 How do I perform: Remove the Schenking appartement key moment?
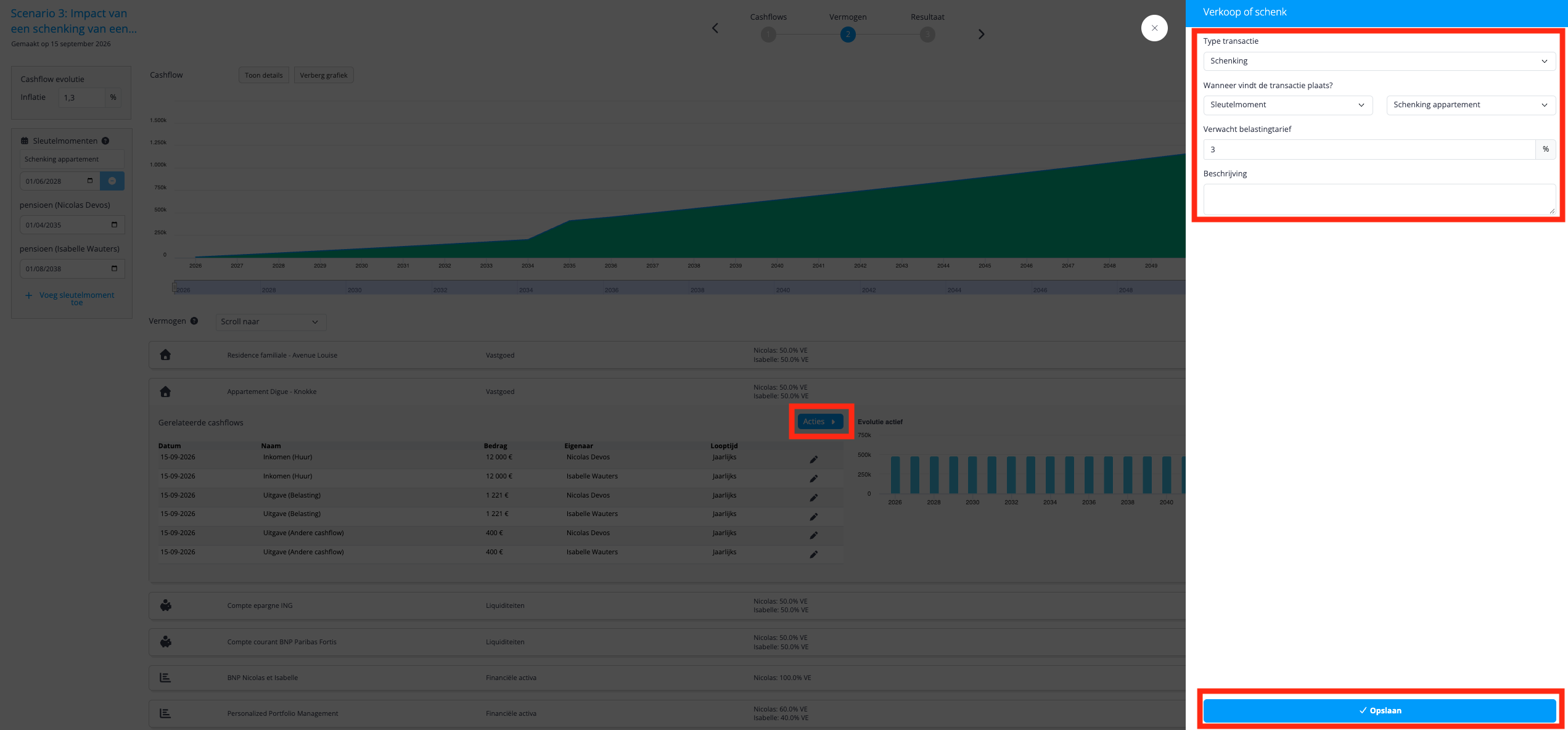pyautogui.click(x=112, y=181)
